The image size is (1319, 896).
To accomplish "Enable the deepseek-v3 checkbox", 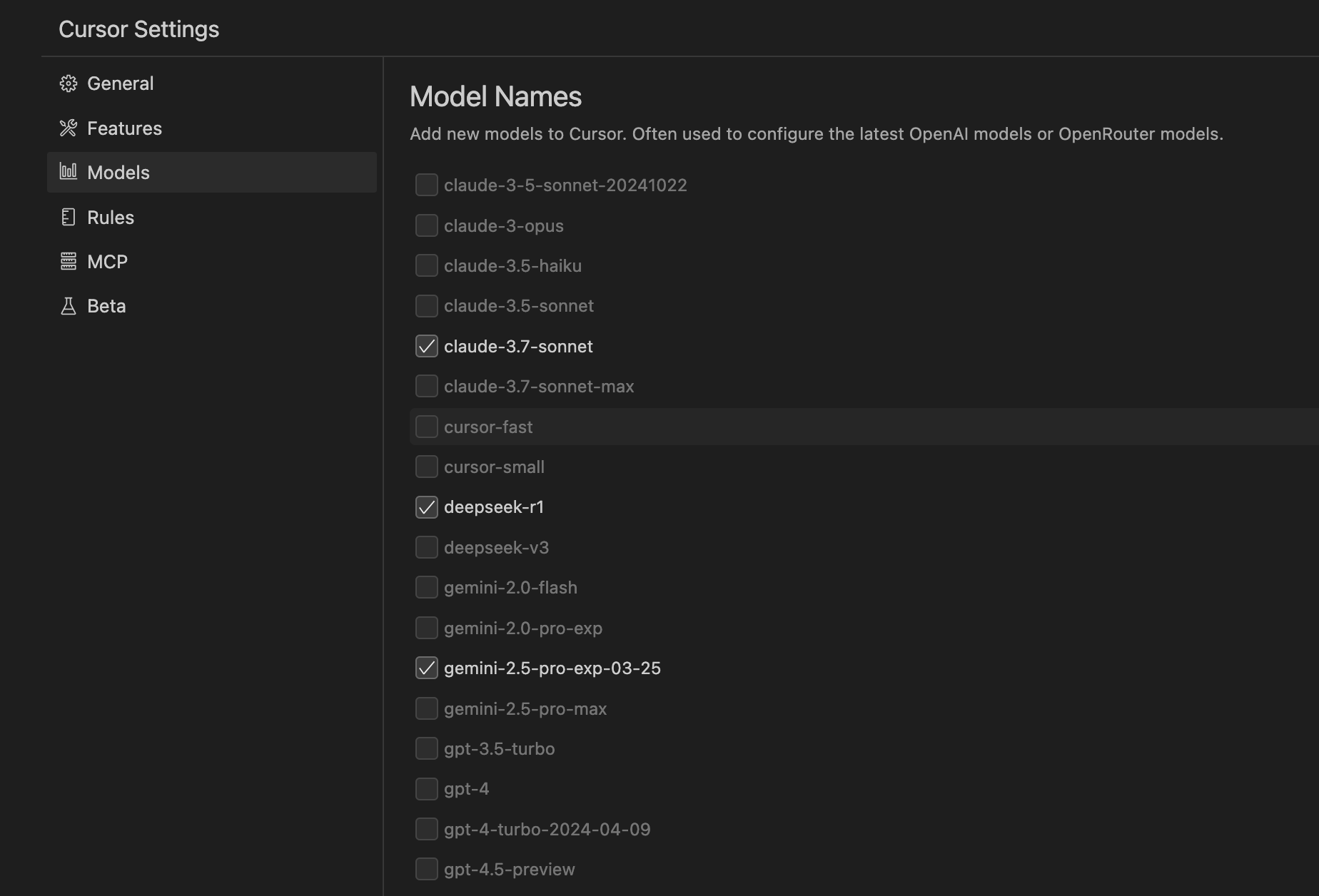I will click(427, 547).
